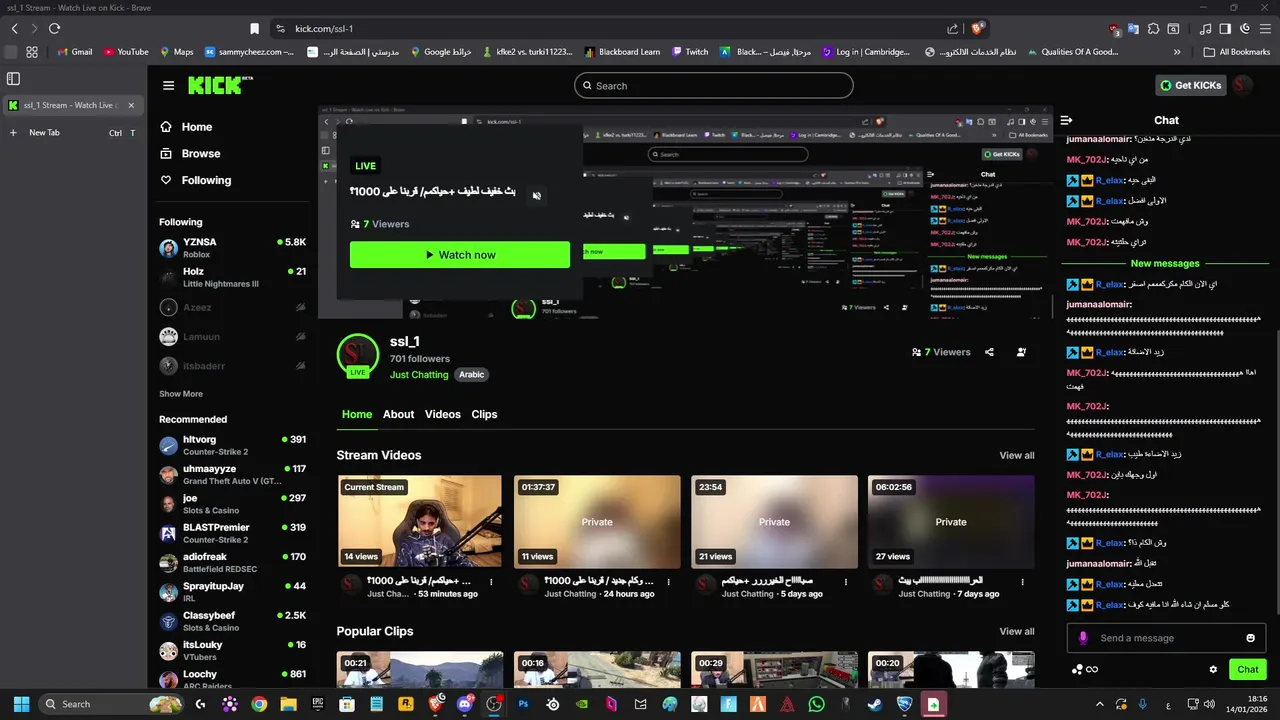Image resolution: width=1280 pixels, height=720 pixels.
Task: Open Classybeef recommended channel
Action: tap(233, 621)
